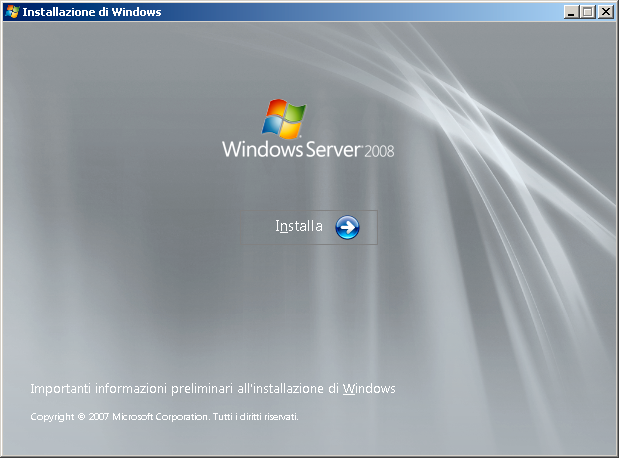The height and width of the screenshot is (458, 619).
Task: Close the Installazione di Windows window
Action: point(606,12)
